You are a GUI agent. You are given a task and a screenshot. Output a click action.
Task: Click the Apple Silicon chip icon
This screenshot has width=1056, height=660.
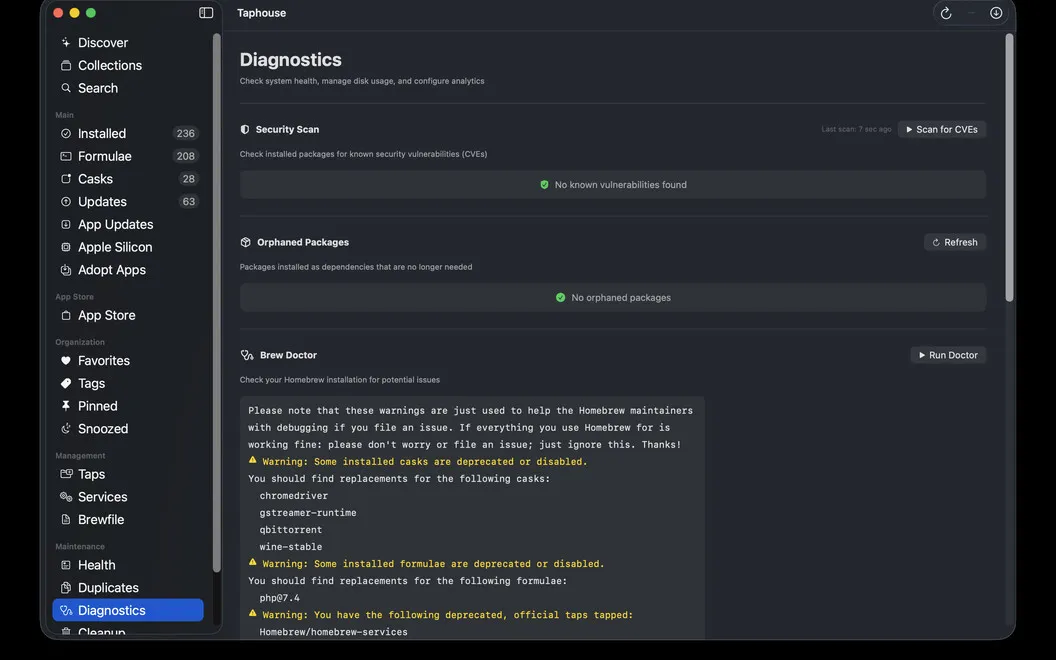(x=66, y=247)
